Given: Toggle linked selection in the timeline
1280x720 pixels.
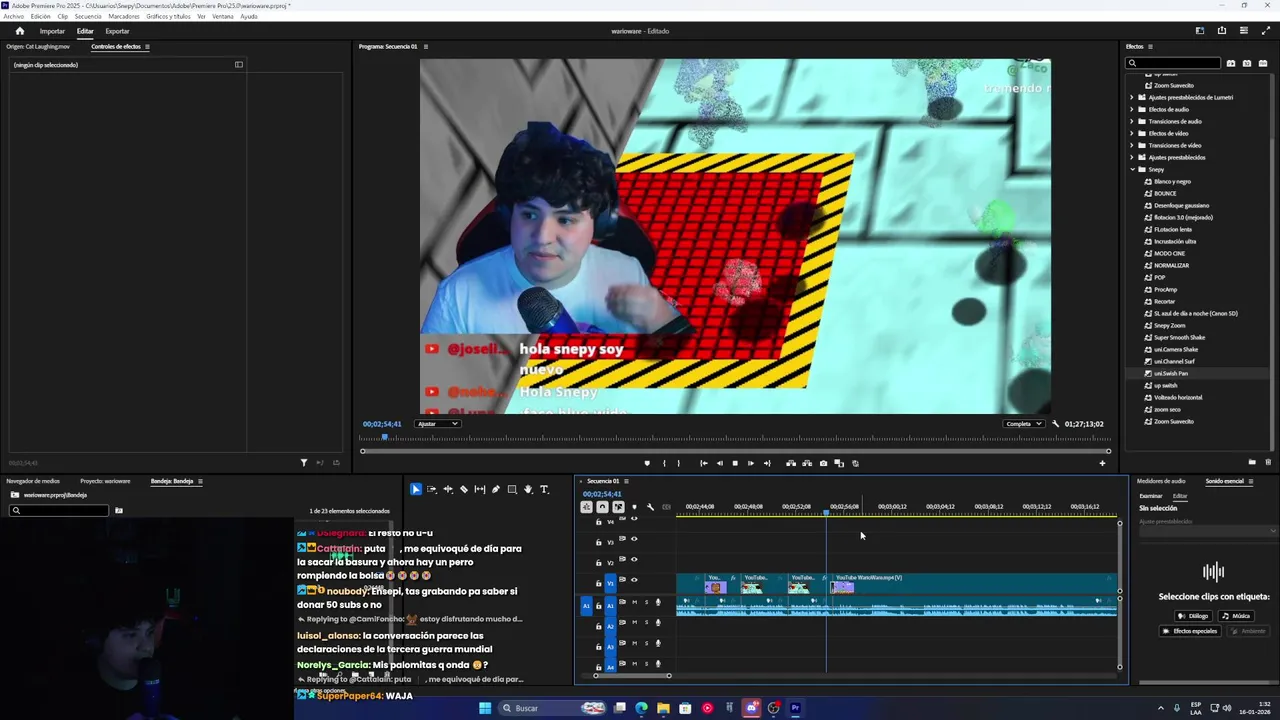Looking at the screenshot, I should click(x=618, y=507).
